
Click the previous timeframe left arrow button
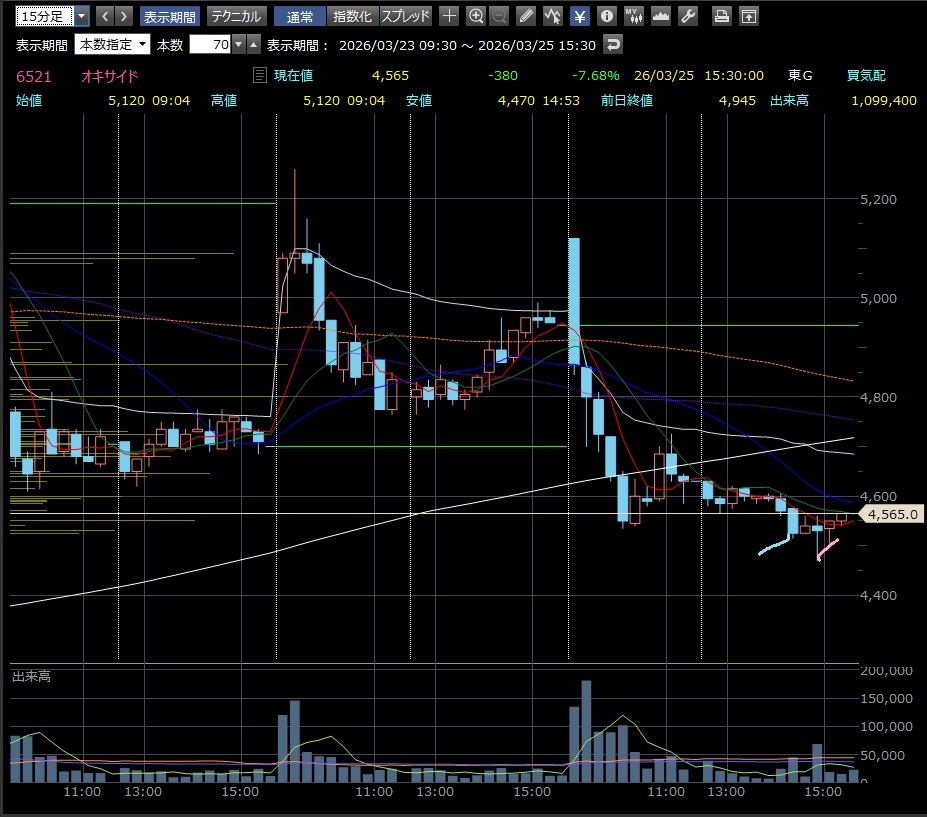coord(104,16)
